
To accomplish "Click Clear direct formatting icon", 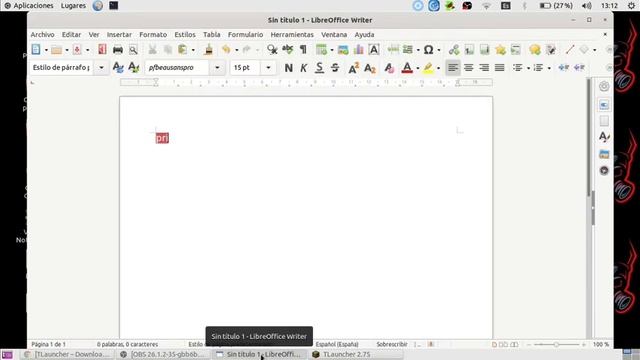I will (389, 68).
